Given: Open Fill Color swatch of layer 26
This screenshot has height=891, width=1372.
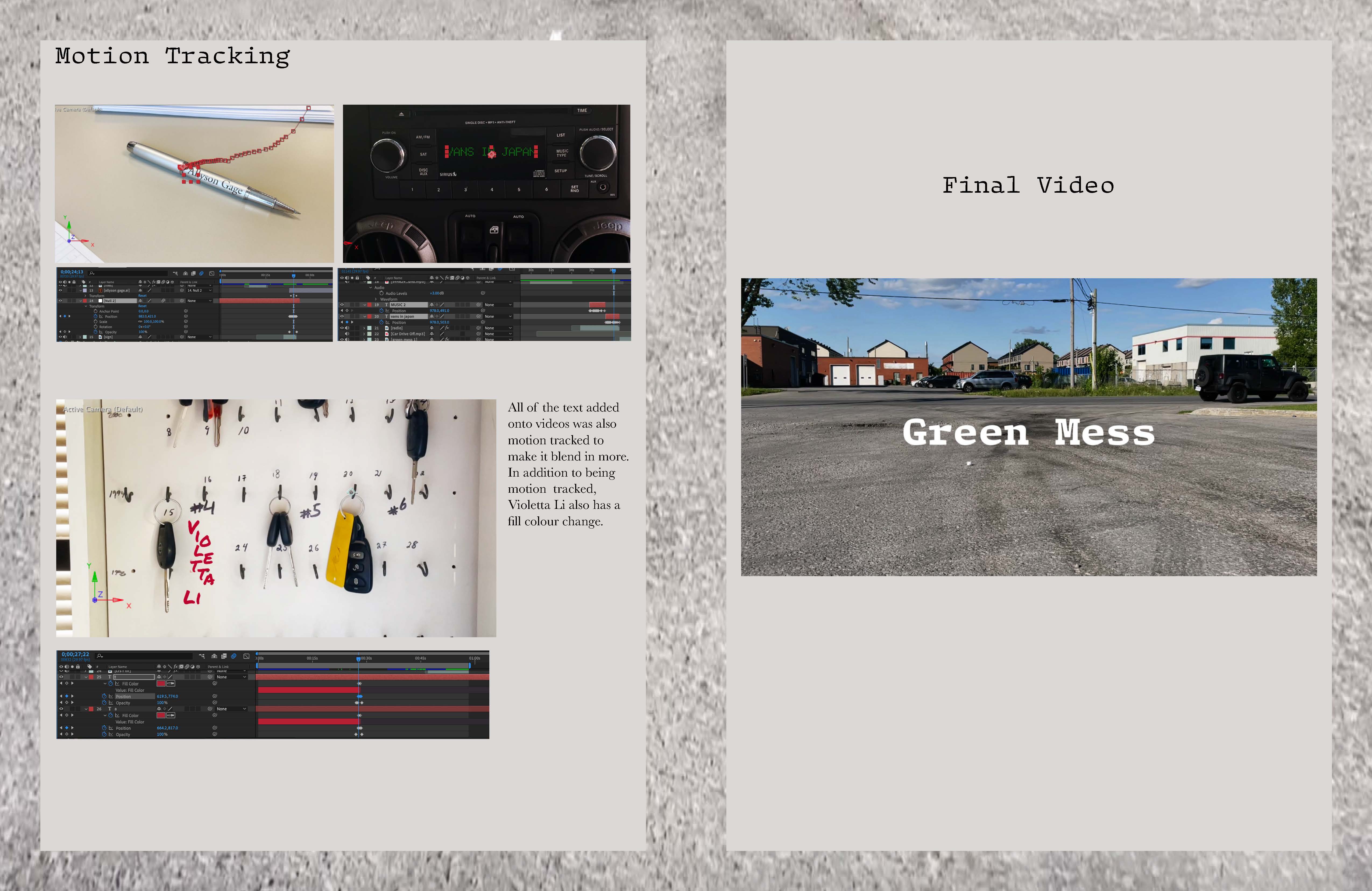Looking at the screenshot, I should (x=161, y=715).
